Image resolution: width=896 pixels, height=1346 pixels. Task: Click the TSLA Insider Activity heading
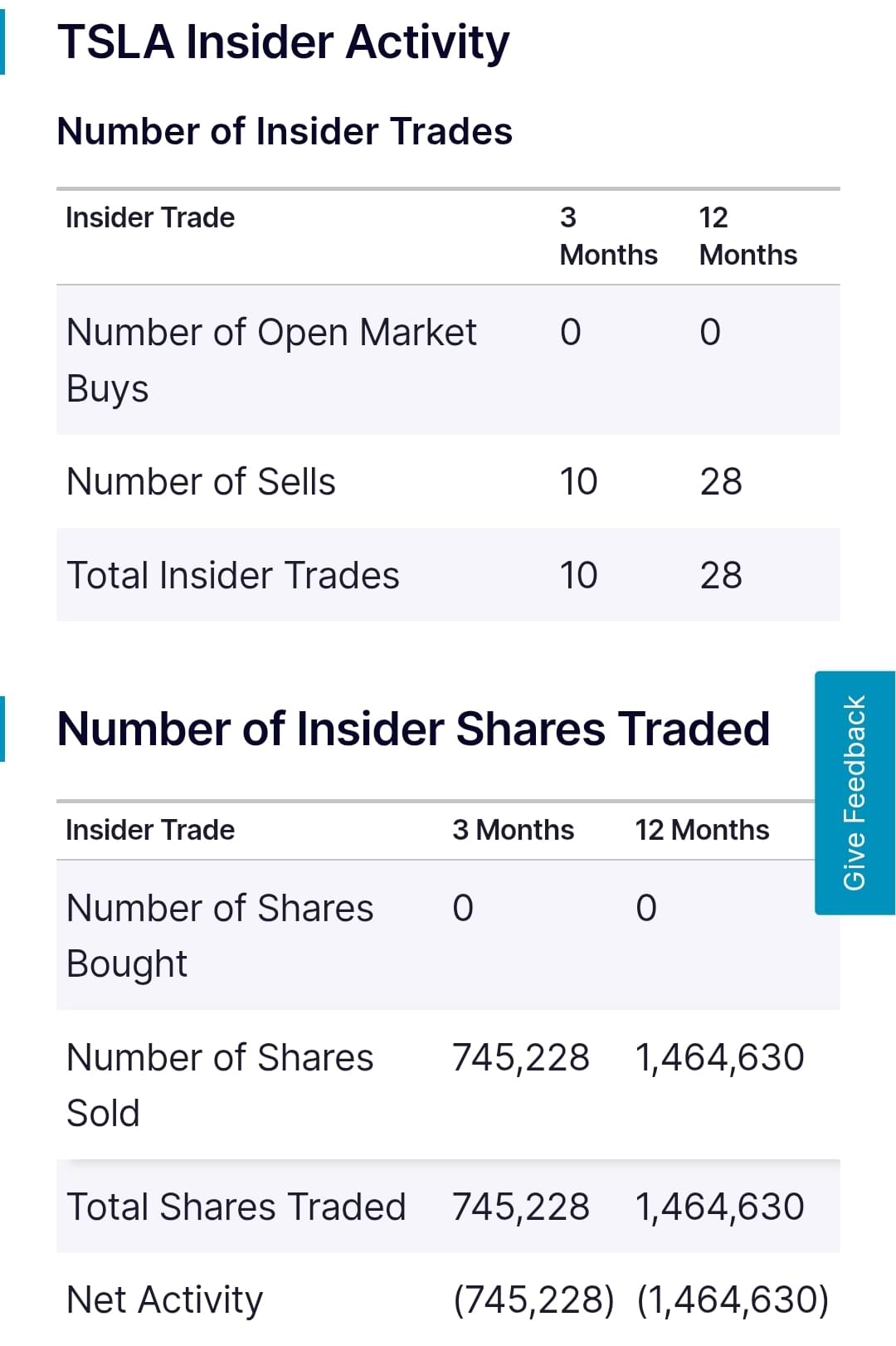tap(283, 42)
